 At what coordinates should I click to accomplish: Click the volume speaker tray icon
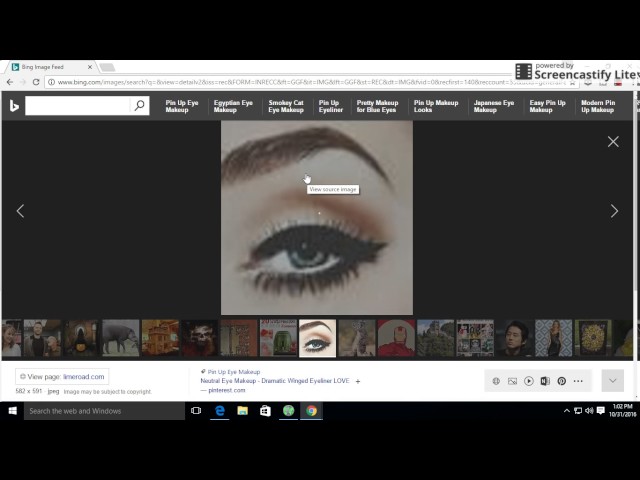coord(589,411)
